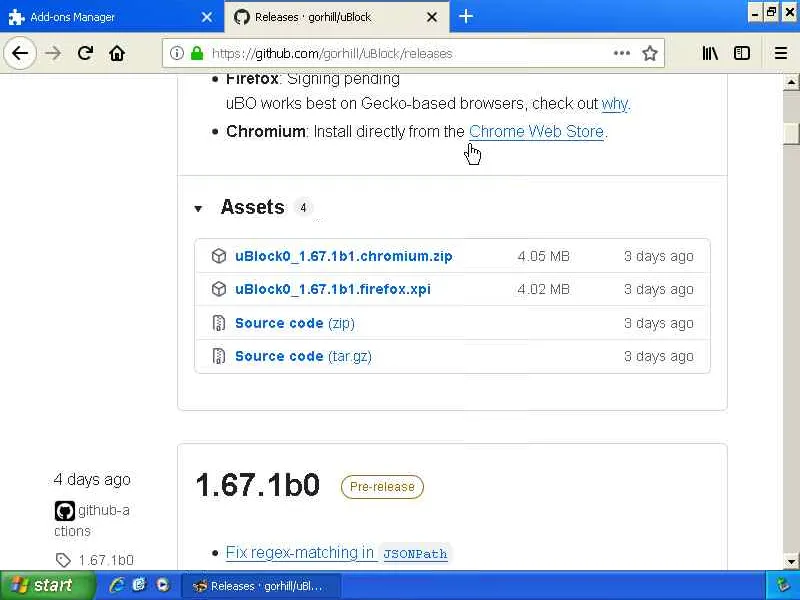This screenshot has height=600, width=800.
Task: Click package icon beside chromium.zip
Action: 218,256
